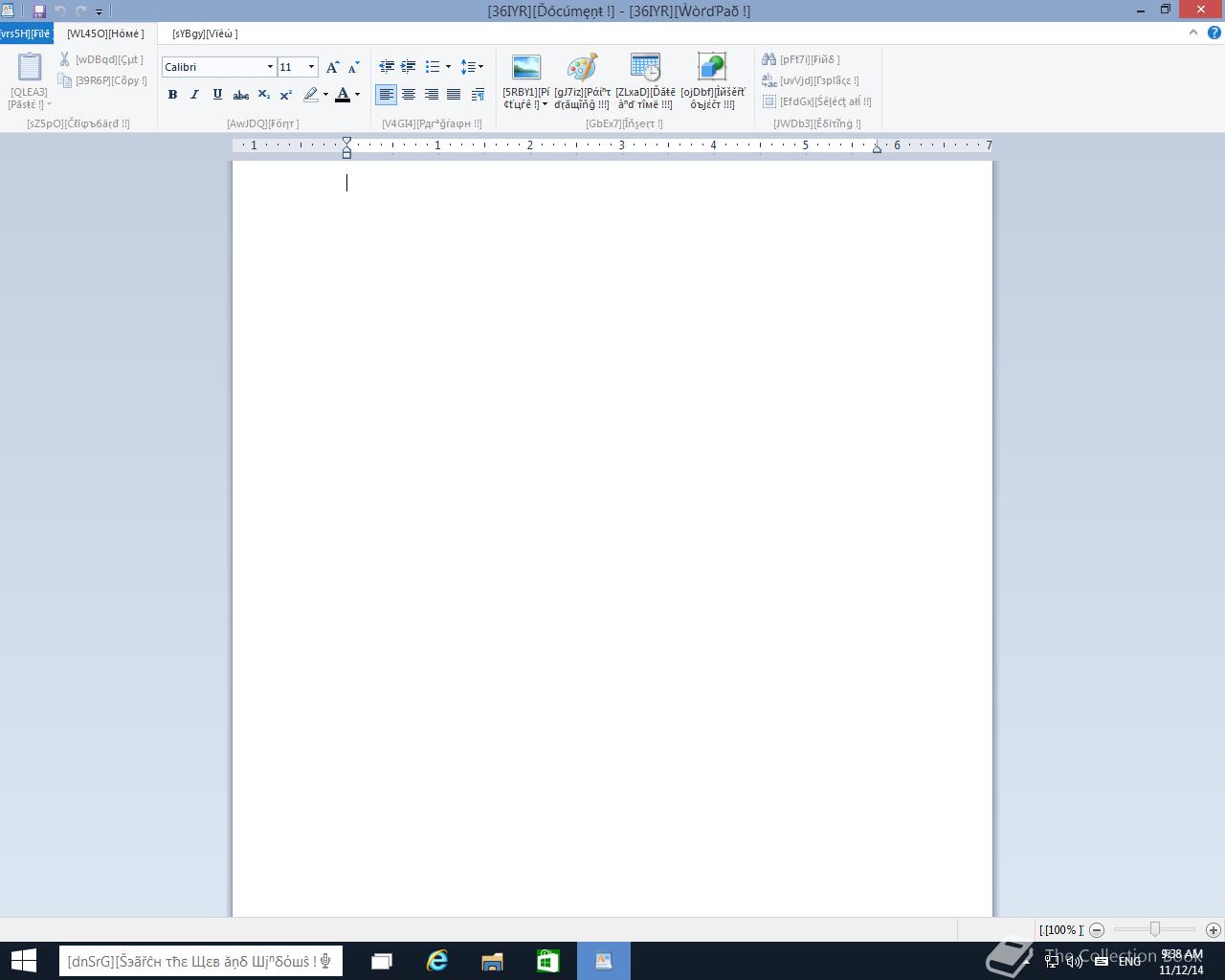
Task: Apply the text highlight color
Action: click(311, 94)
